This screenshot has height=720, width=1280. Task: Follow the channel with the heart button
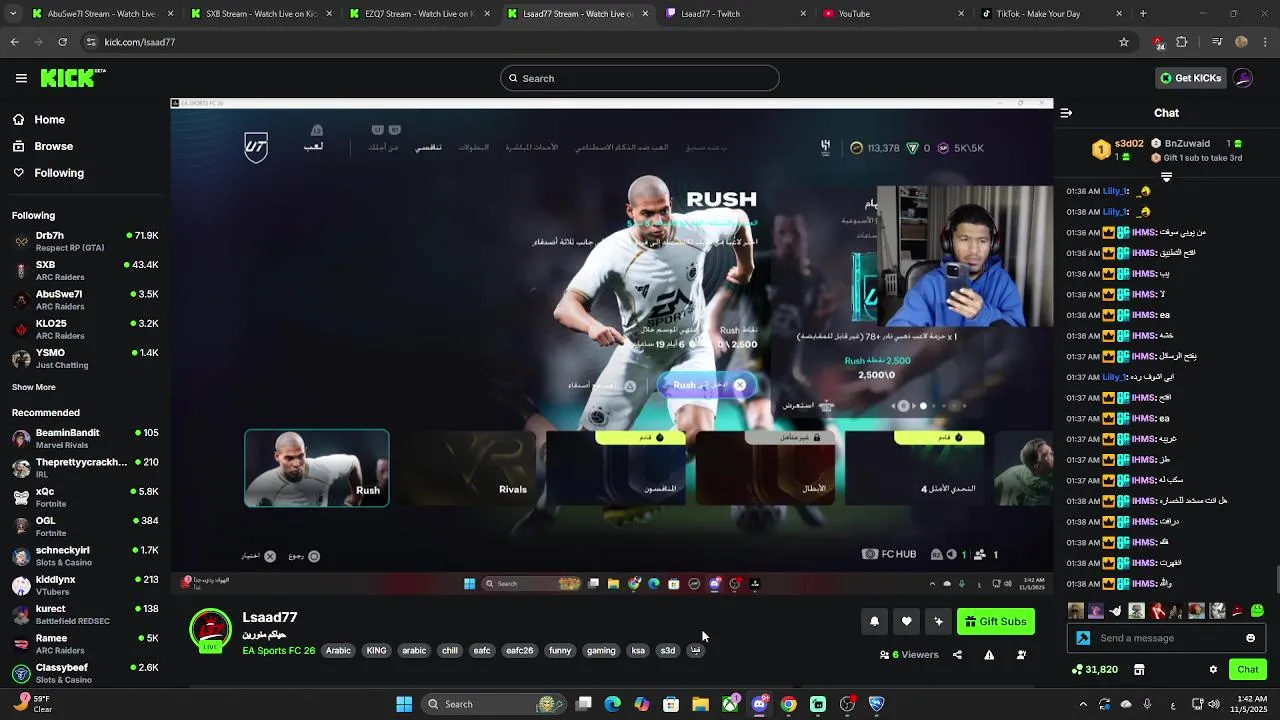[x=906, y=621]
